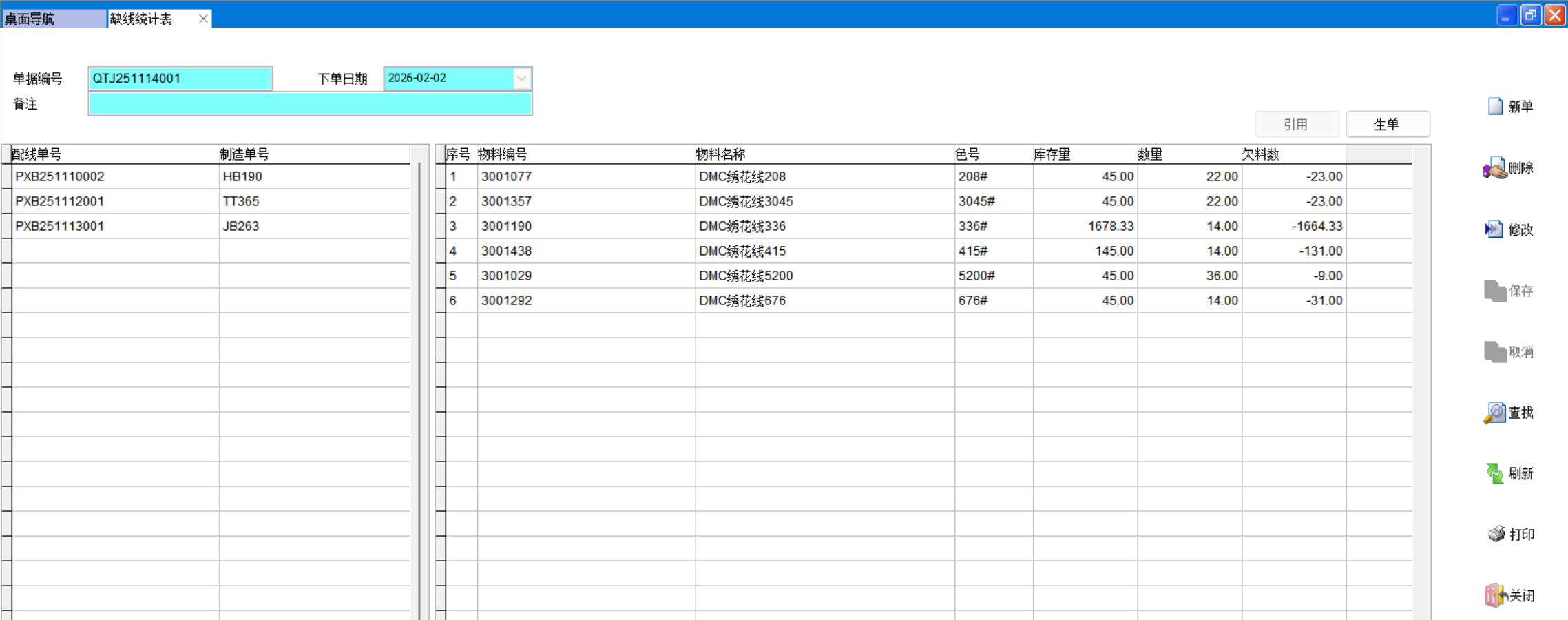Click the 引用 button

1295,125
